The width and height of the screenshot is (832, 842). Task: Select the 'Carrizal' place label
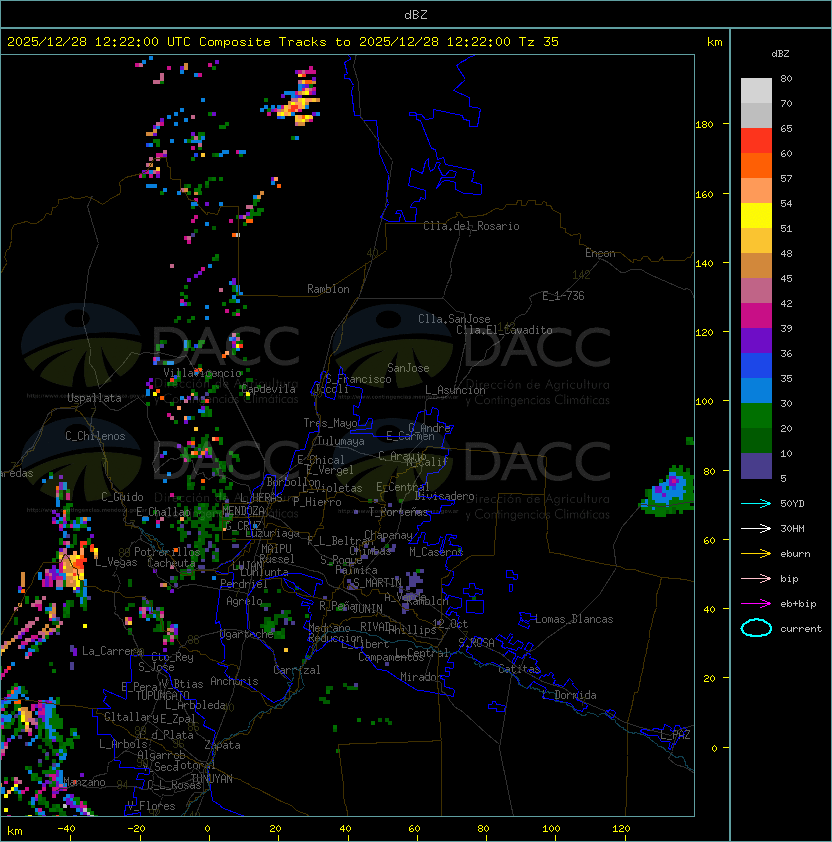coord(297,670)
